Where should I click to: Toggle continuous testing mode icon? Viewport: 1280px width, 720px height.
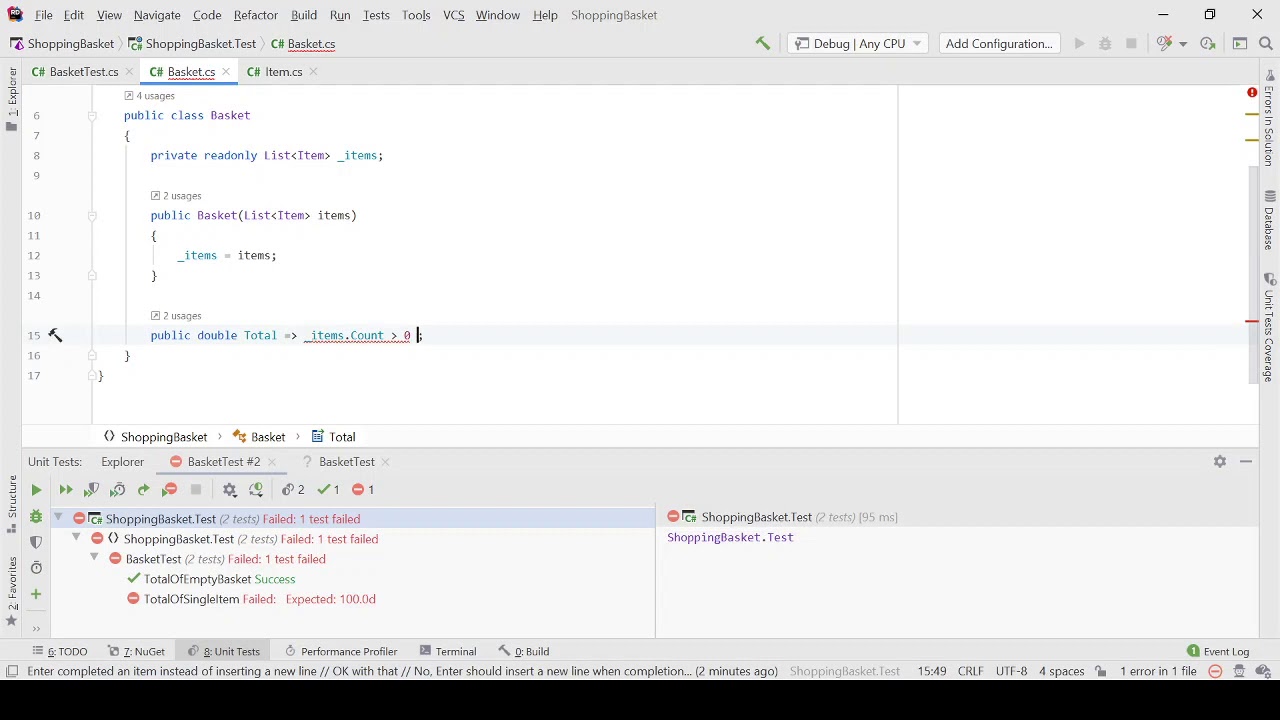click(x=256, y=490)
